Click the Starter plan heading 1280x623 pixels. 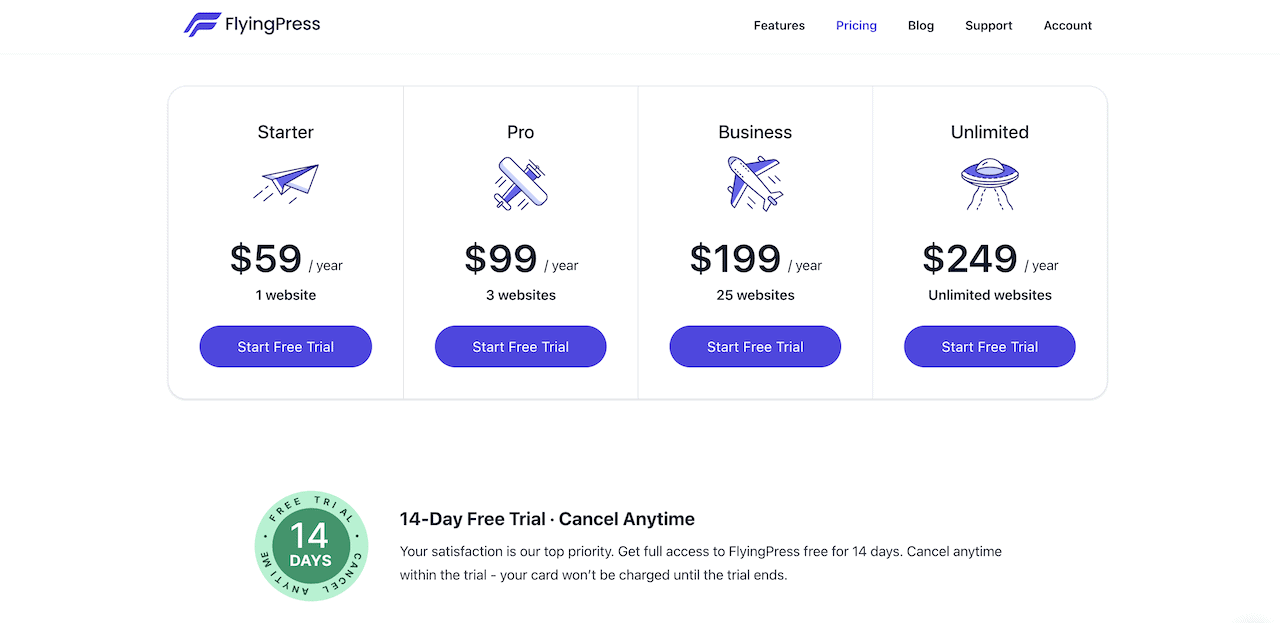(x=285, y=131)
